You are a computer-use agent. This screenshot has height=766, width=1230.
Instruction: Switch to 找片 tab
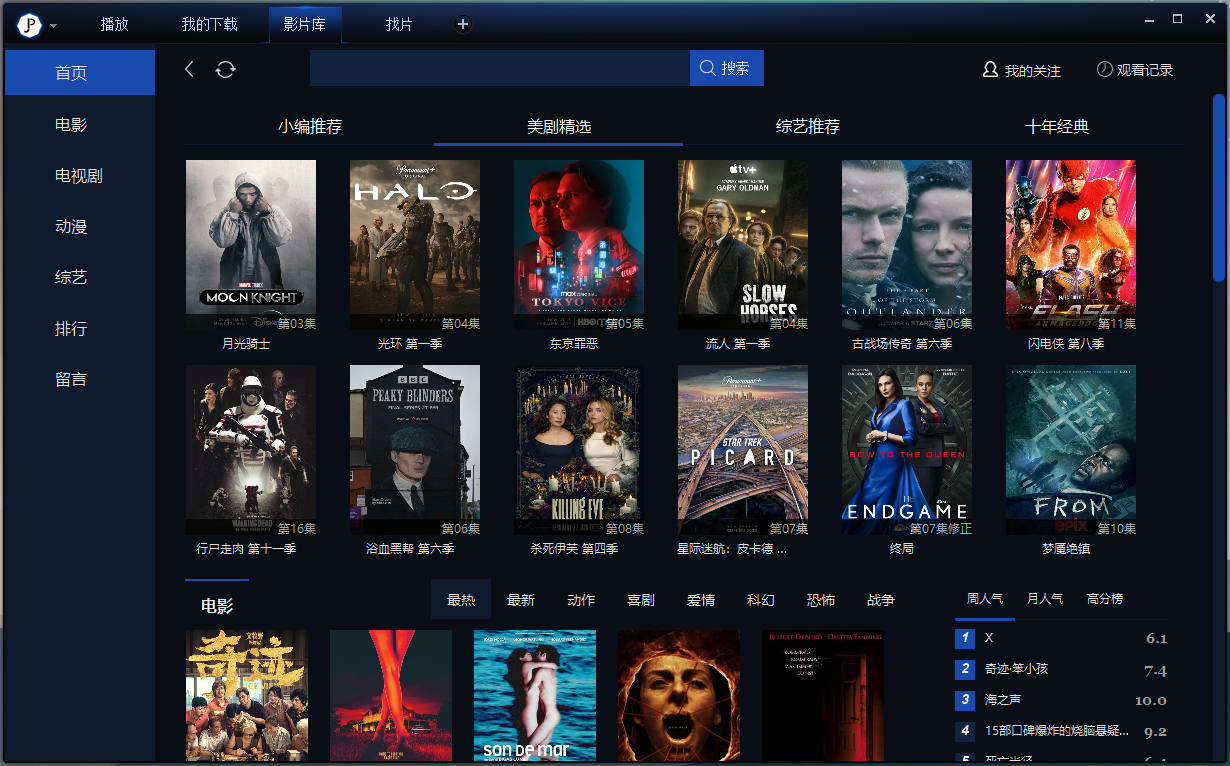pos(399,24)
